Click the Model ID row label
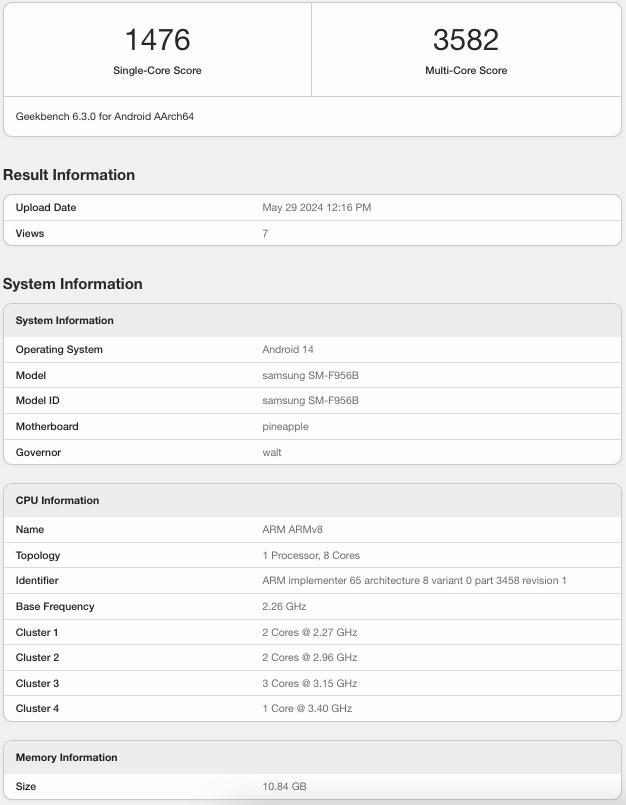The image size is (626, 805). pyautogui.click(x=39, y=401)
